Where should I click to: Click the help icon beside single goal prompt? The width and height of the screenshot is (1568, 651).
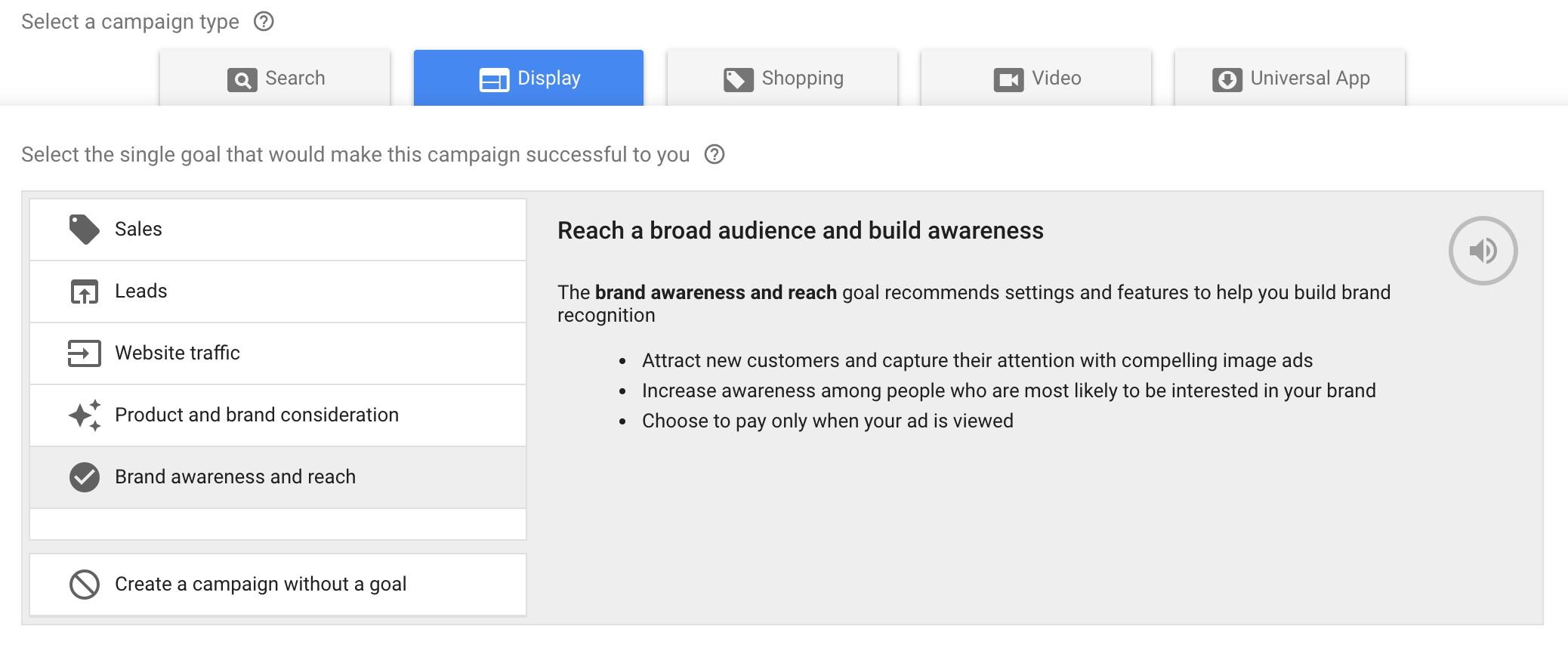[x=715, y=155]
